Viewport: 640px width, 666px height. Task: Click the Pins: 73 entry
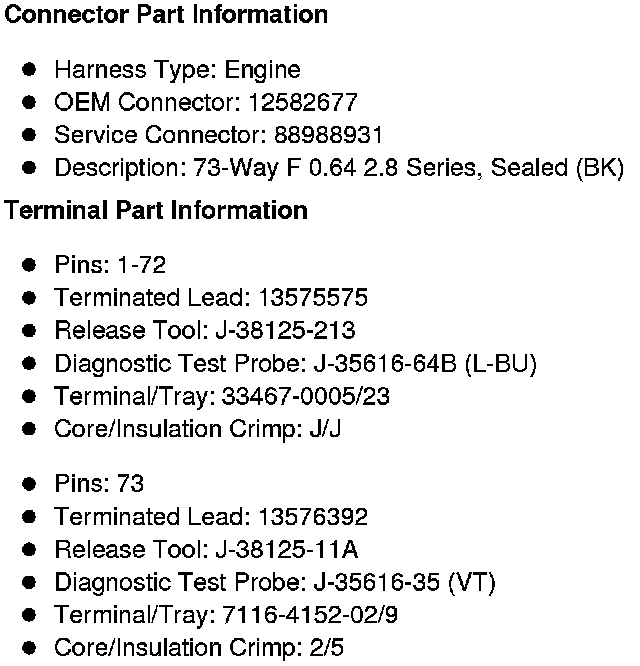coord(99,484)
